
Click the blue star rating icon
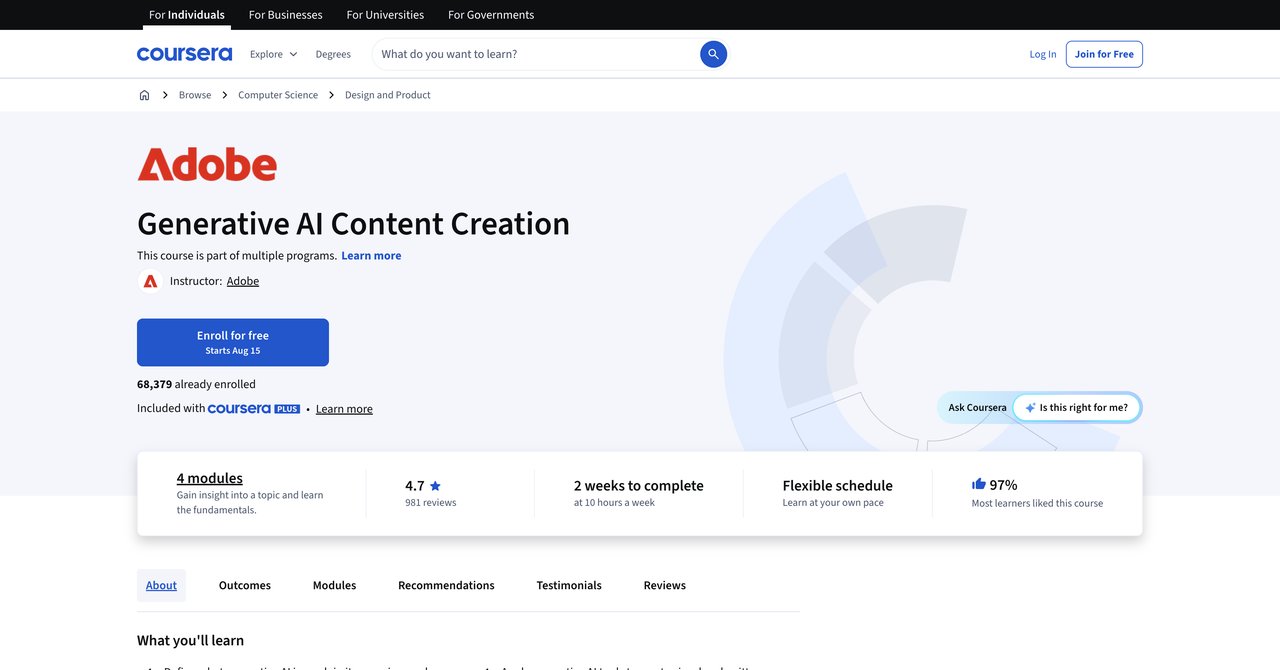[x=435, y=486]
